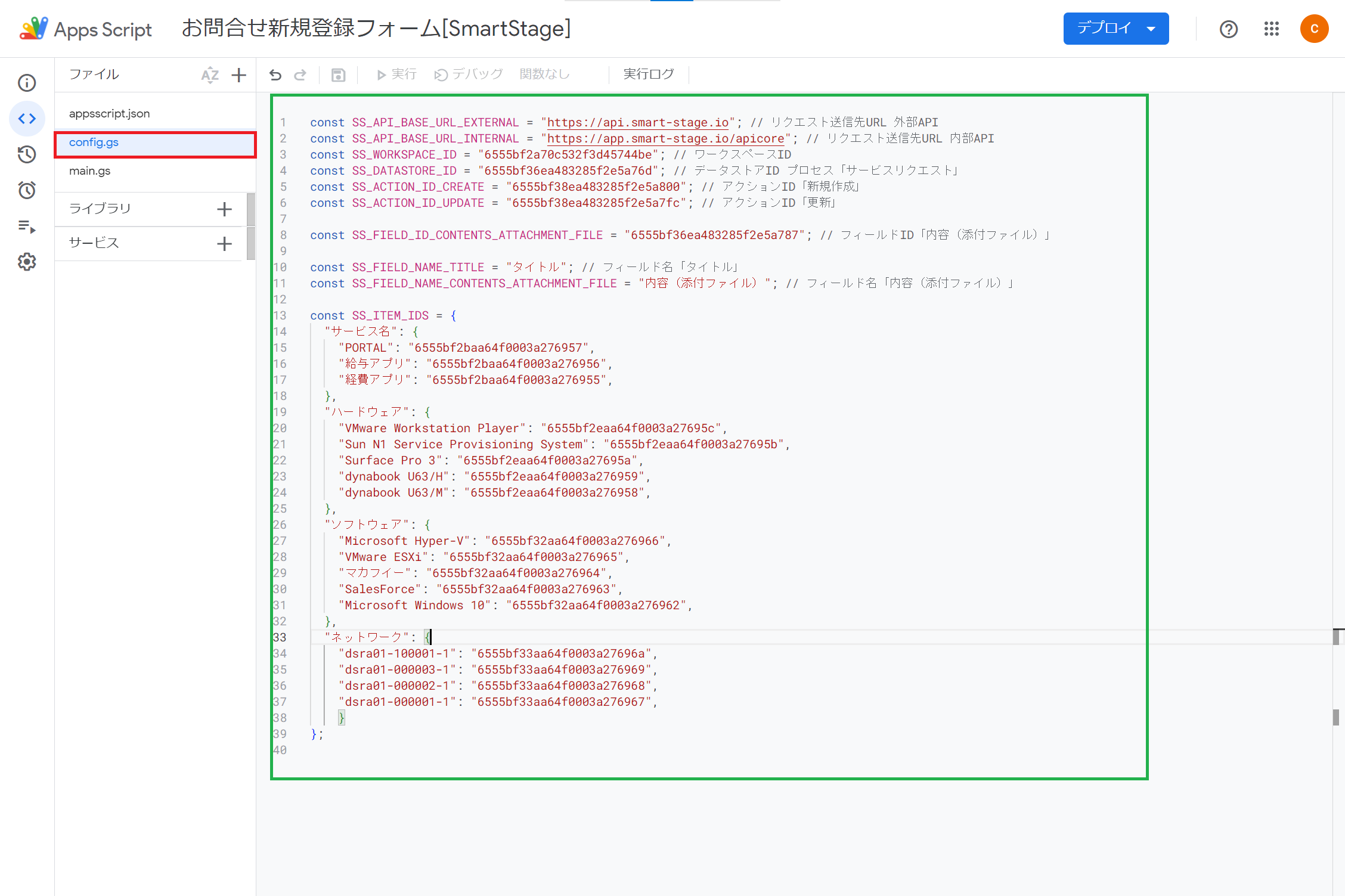
Task: Click the ライブラリ section header
Action: [x=100, y=209]
